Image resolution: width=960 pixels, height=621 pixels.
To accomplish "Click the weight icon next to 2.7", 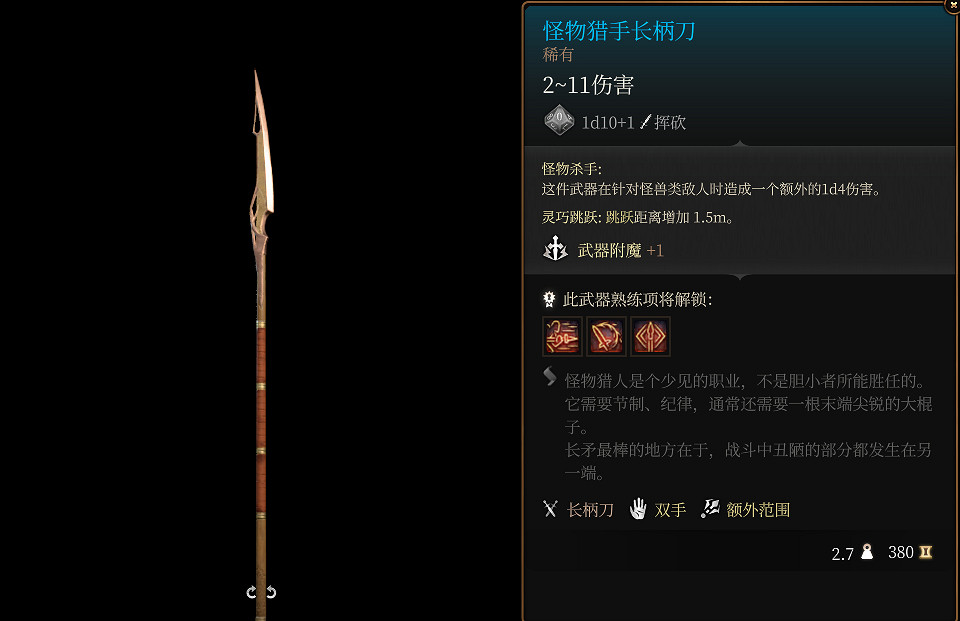I will click(867, 552).
